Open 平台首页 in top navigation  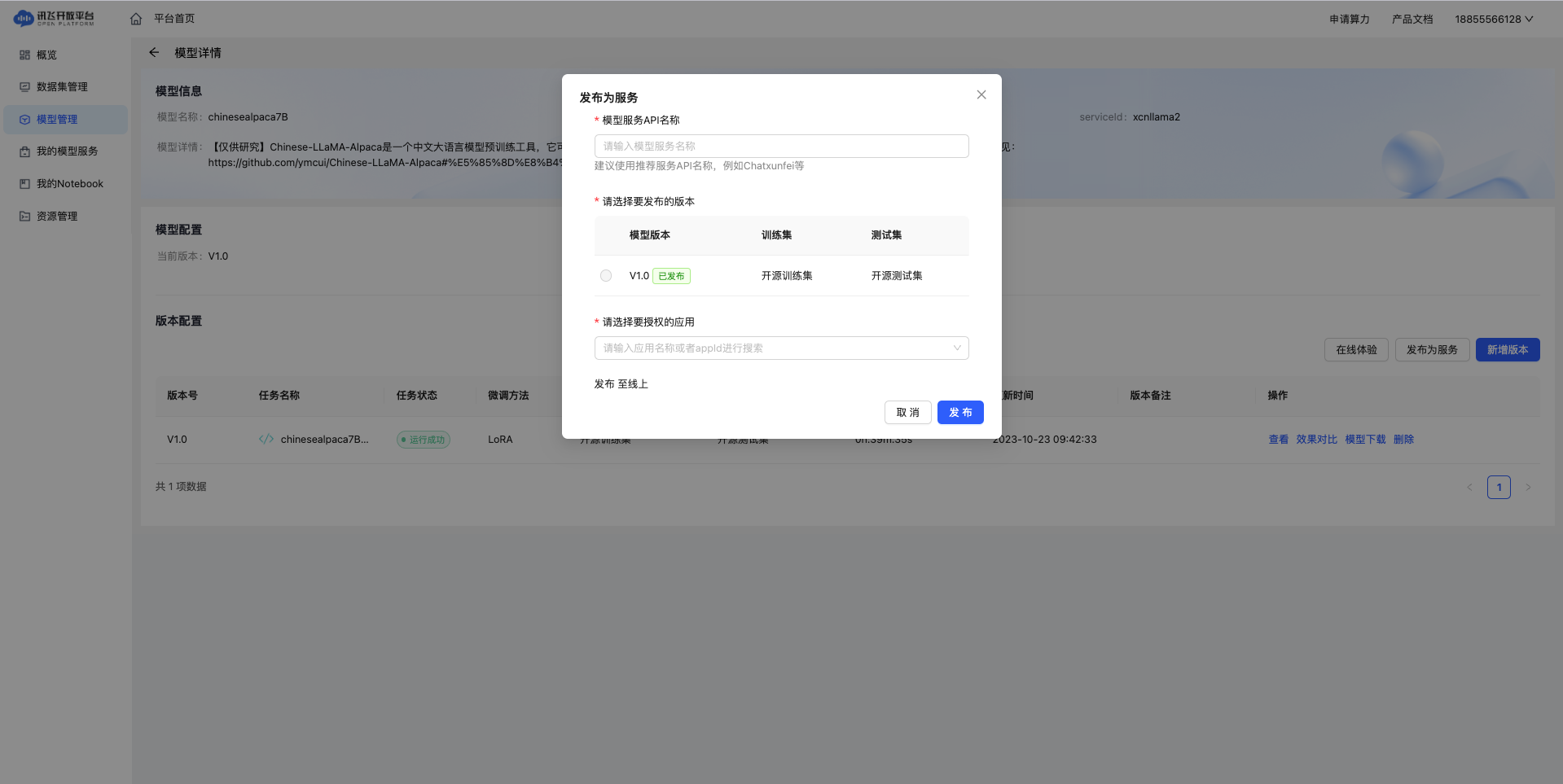pyautogui.click(x=174, y=19)
